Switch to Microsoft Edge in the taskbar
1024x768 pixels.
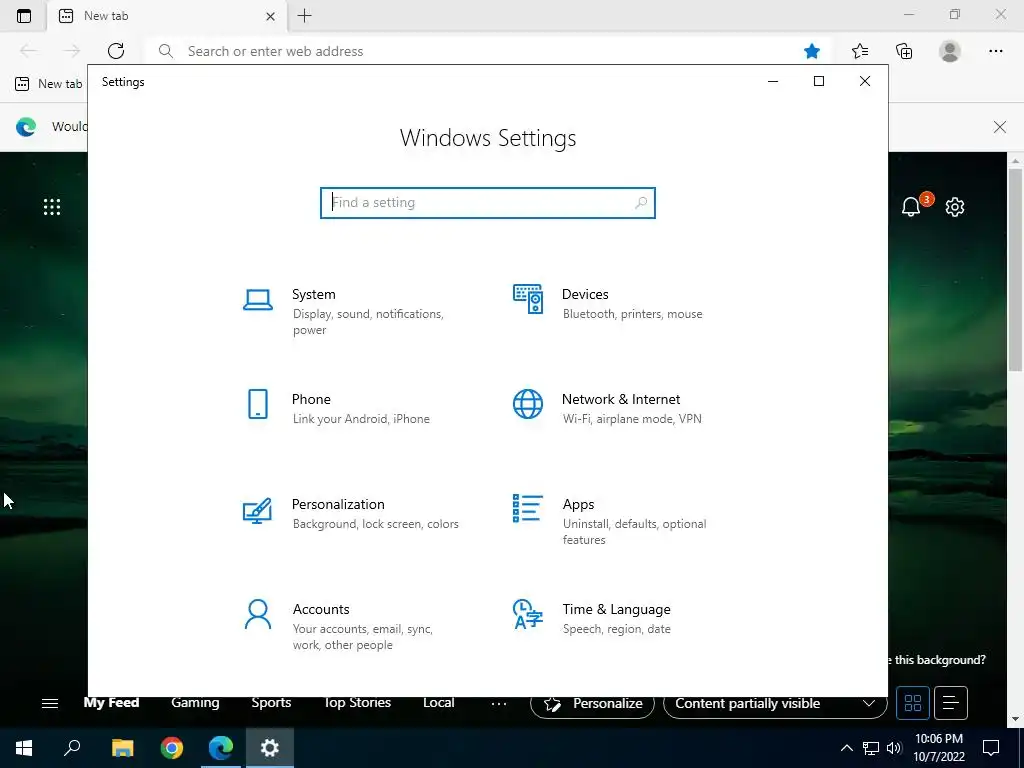221,748
